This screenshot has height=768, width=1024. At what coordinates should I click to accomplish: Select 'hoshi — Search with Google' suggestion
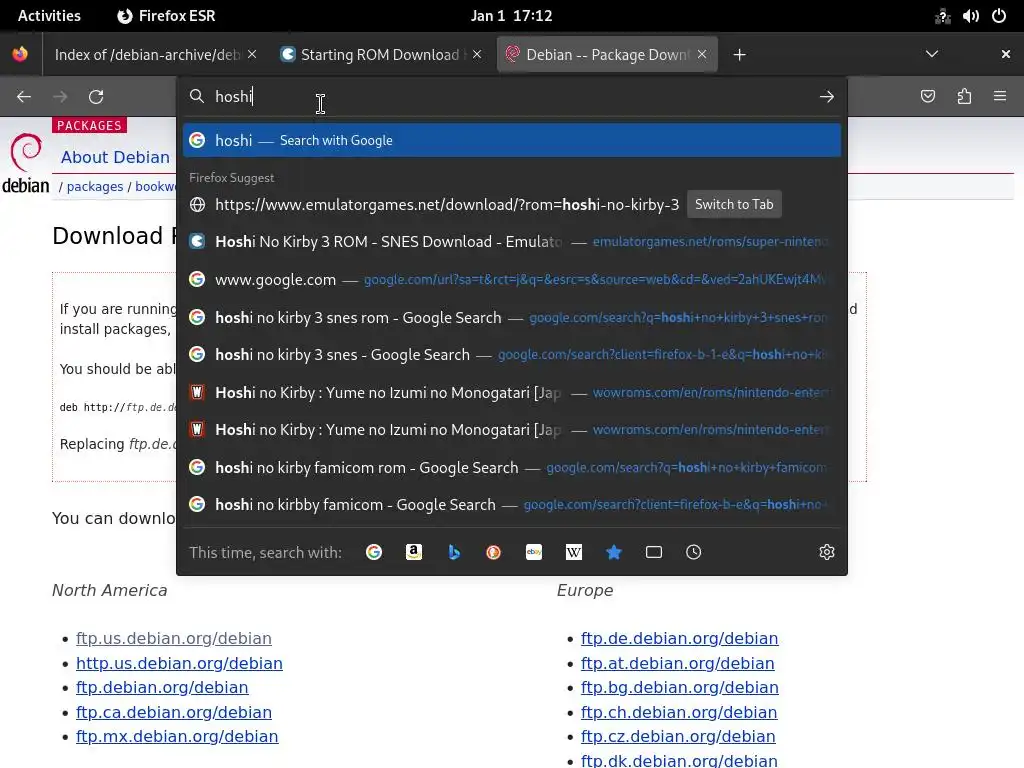pyautogui.click(x=511, y=140)
